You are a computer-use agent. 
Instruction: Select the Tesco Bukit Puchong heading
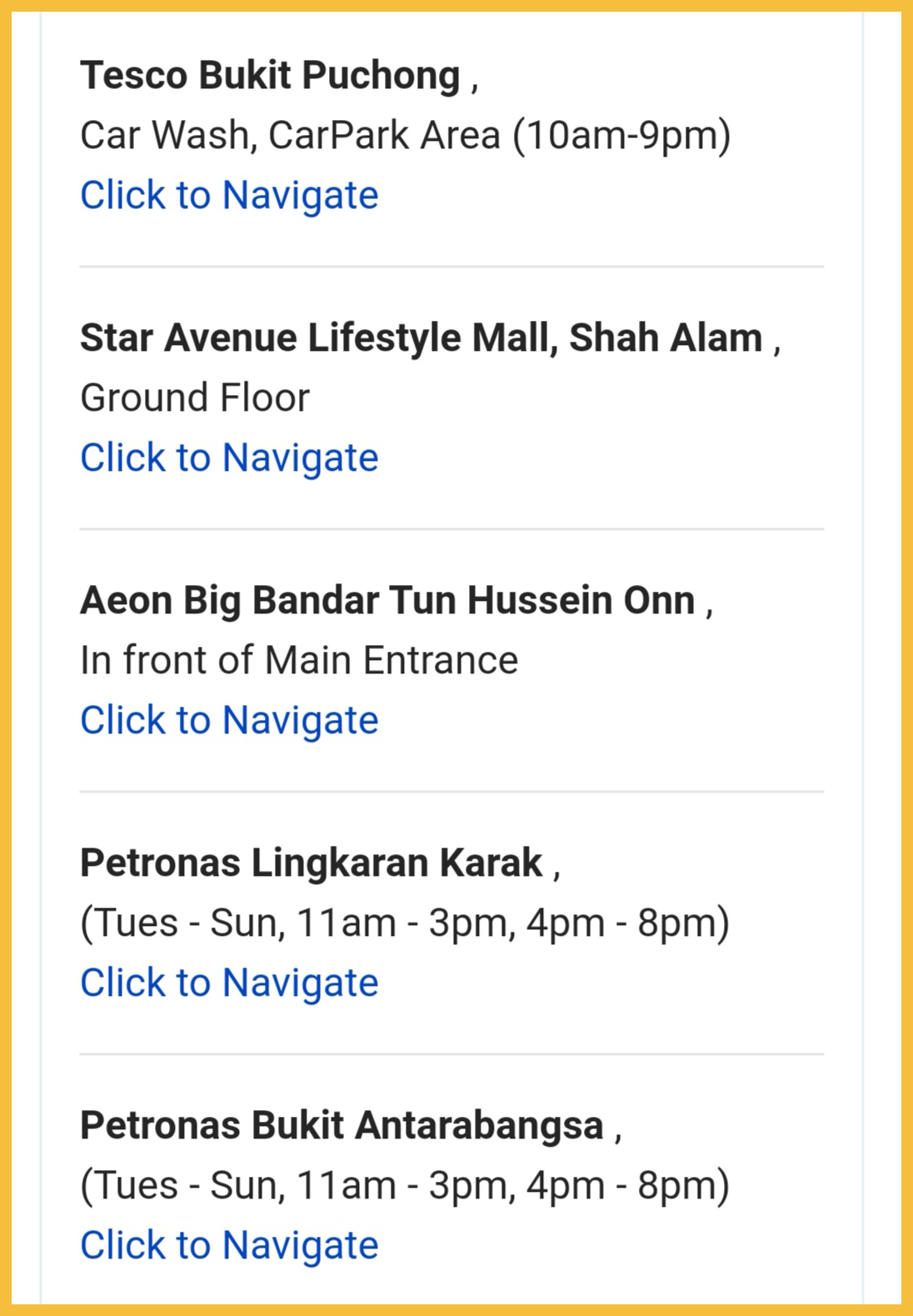[270, 76]
